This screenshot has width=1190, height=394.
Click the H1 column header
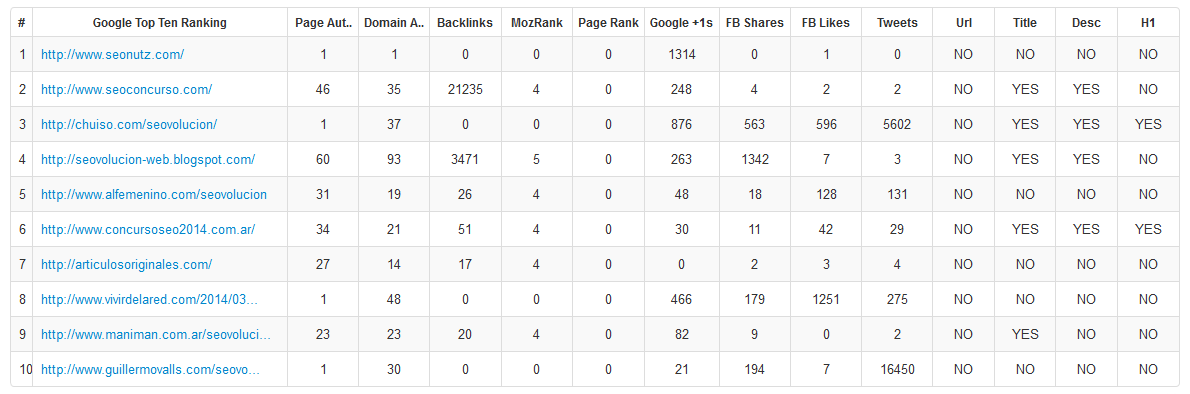(1148, 23)
